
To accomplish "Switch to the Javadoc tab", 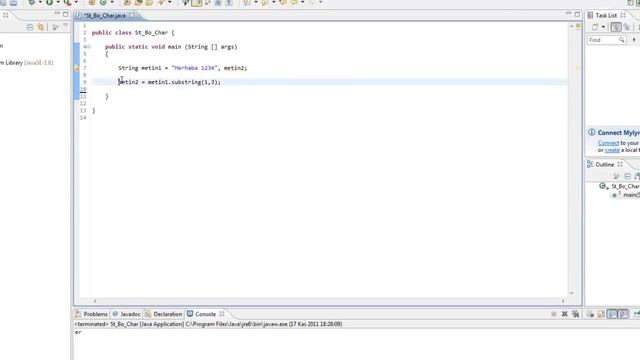I will [127, 314].
